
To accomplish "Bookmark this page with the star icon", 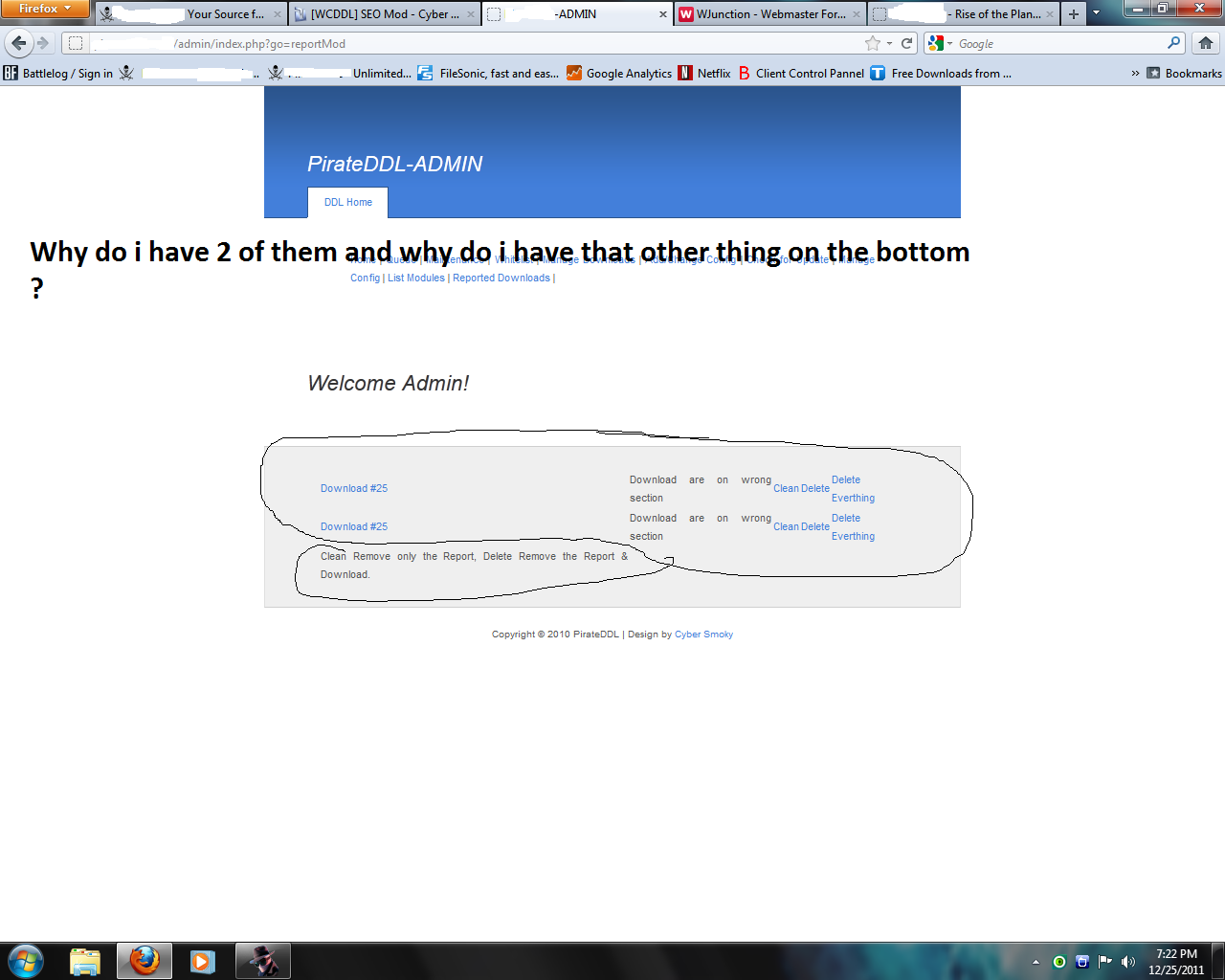I will (x=872, y=43).
